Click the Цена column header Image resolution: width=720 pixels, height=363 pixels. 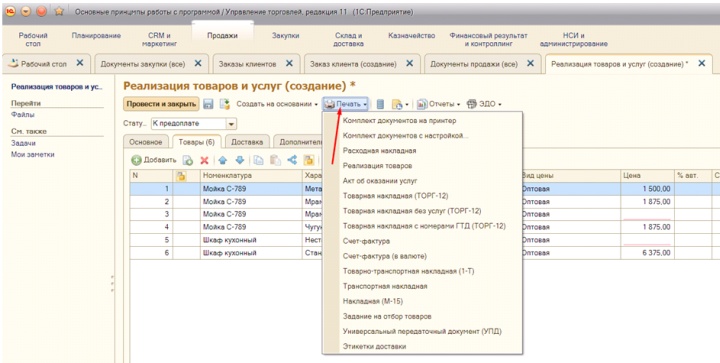click(647, 176)
